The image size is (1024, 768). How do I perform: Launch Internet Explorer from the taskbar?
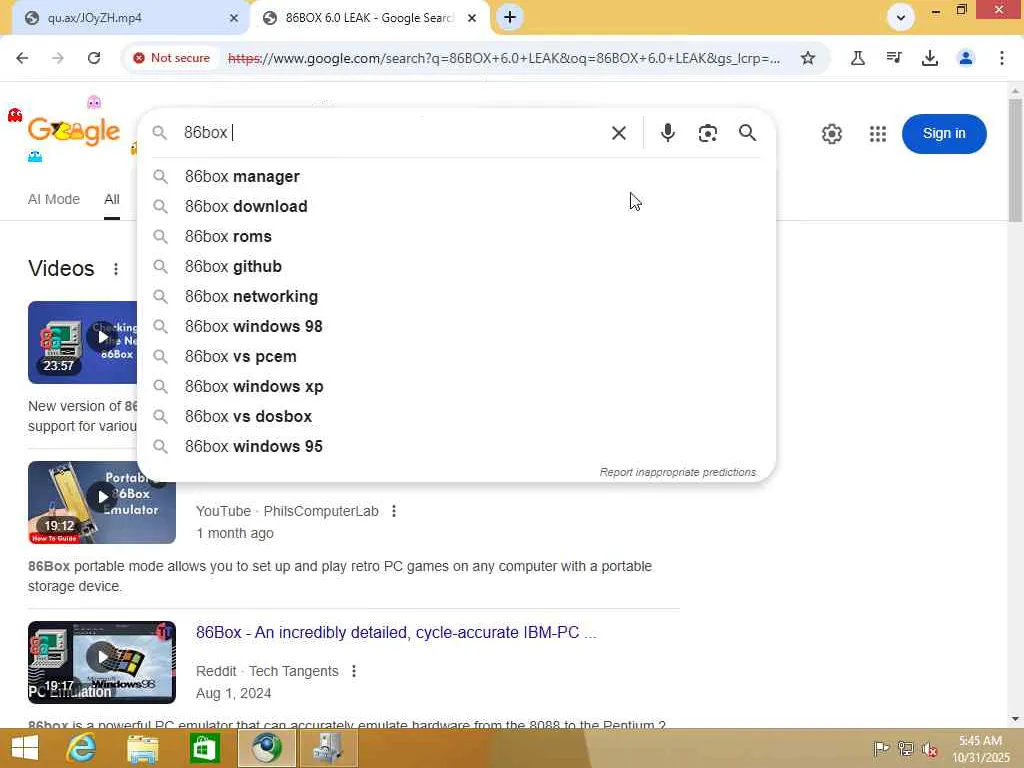(x=82, y=748)
